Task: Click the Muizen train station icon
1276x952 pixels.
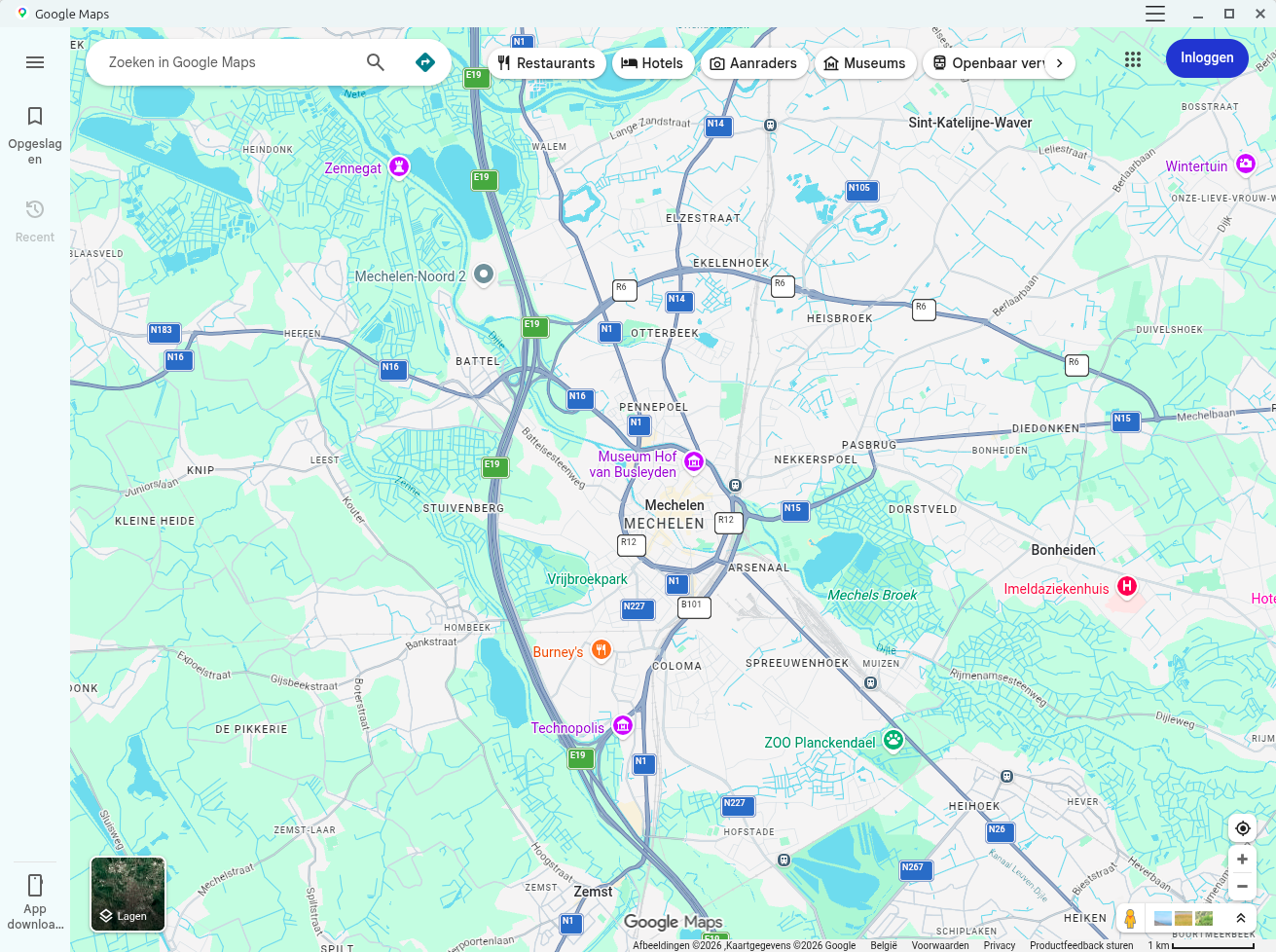Action: coord(871,682)
